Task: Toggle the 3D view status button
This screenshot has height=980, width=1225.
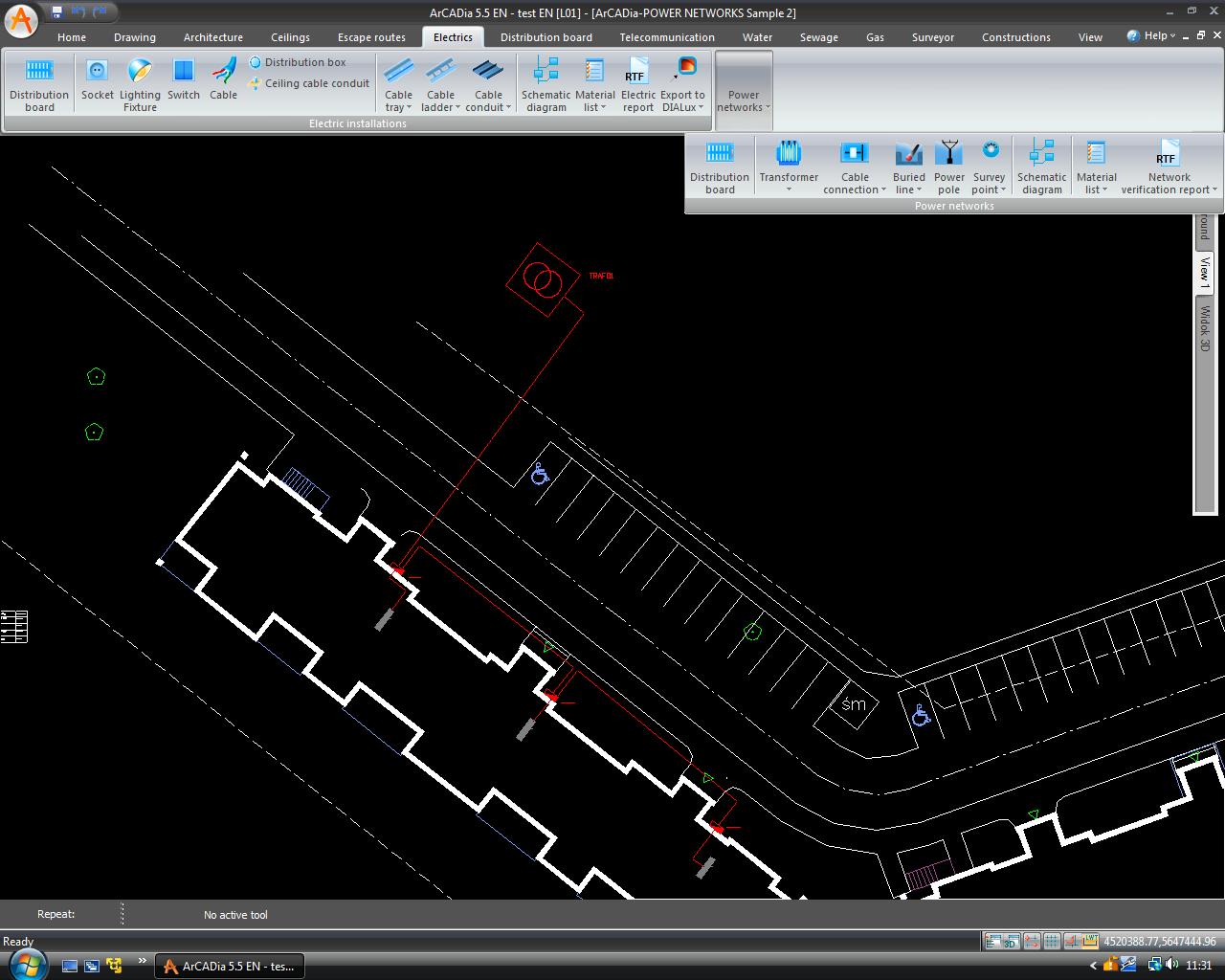Action: point(1010,942)
